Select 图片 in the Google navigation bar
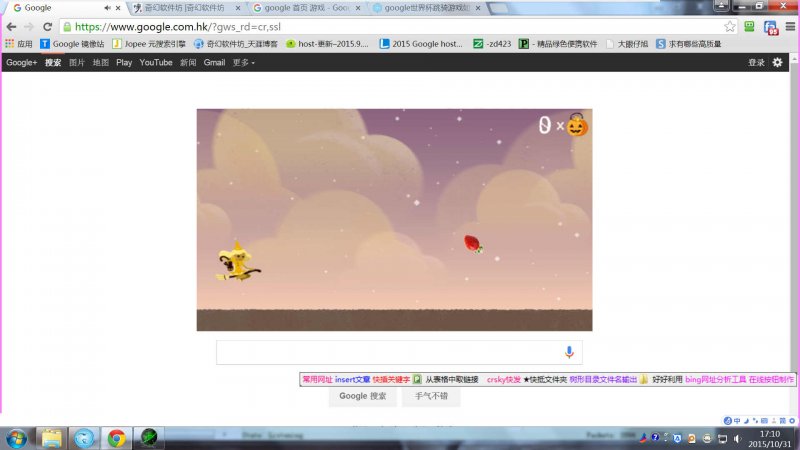The width and height of the screenshot is (800, 450). 77,62
